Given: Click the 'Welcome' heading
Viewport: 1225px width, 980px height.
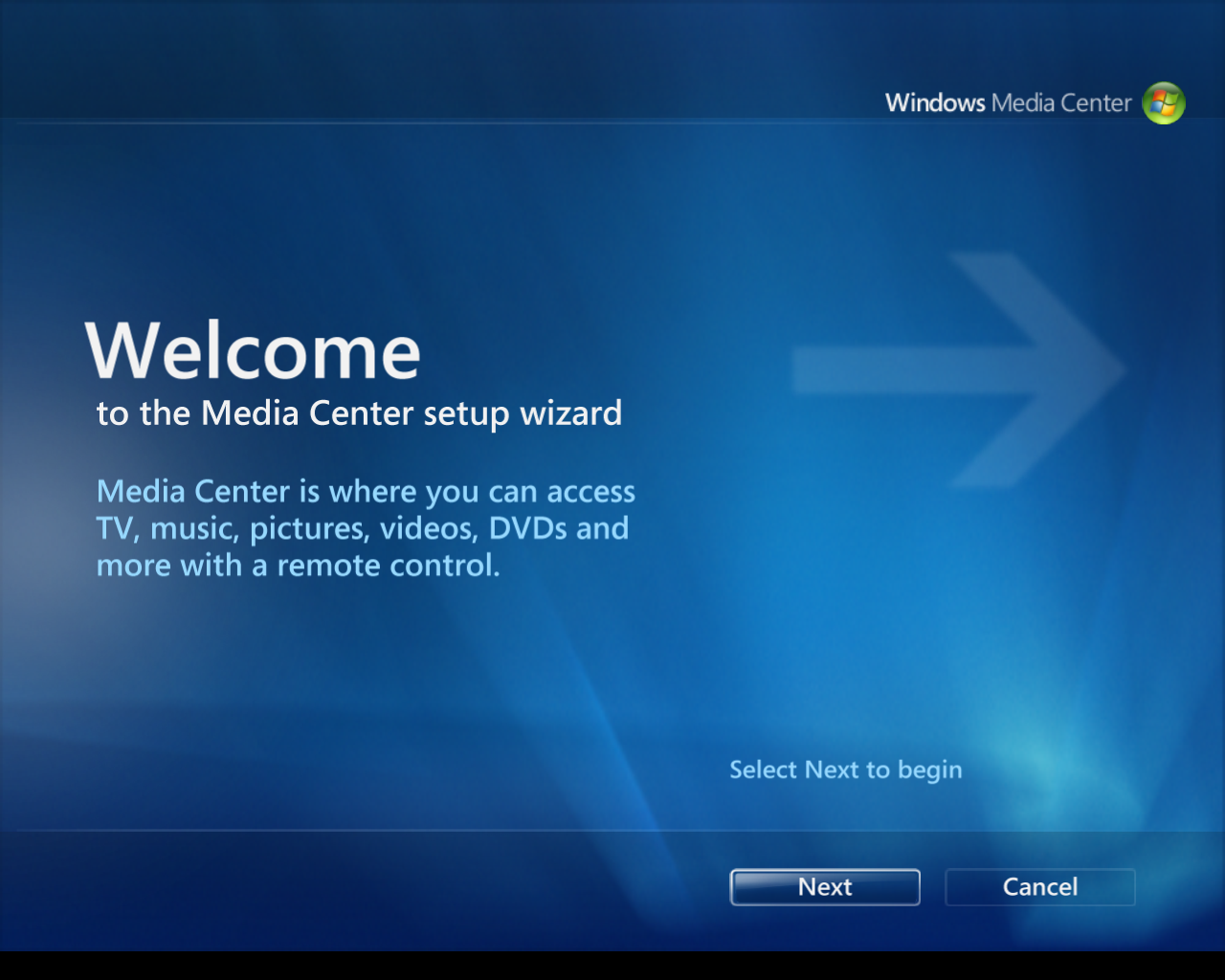Looking at the screenshot, I should click(253, 351).
